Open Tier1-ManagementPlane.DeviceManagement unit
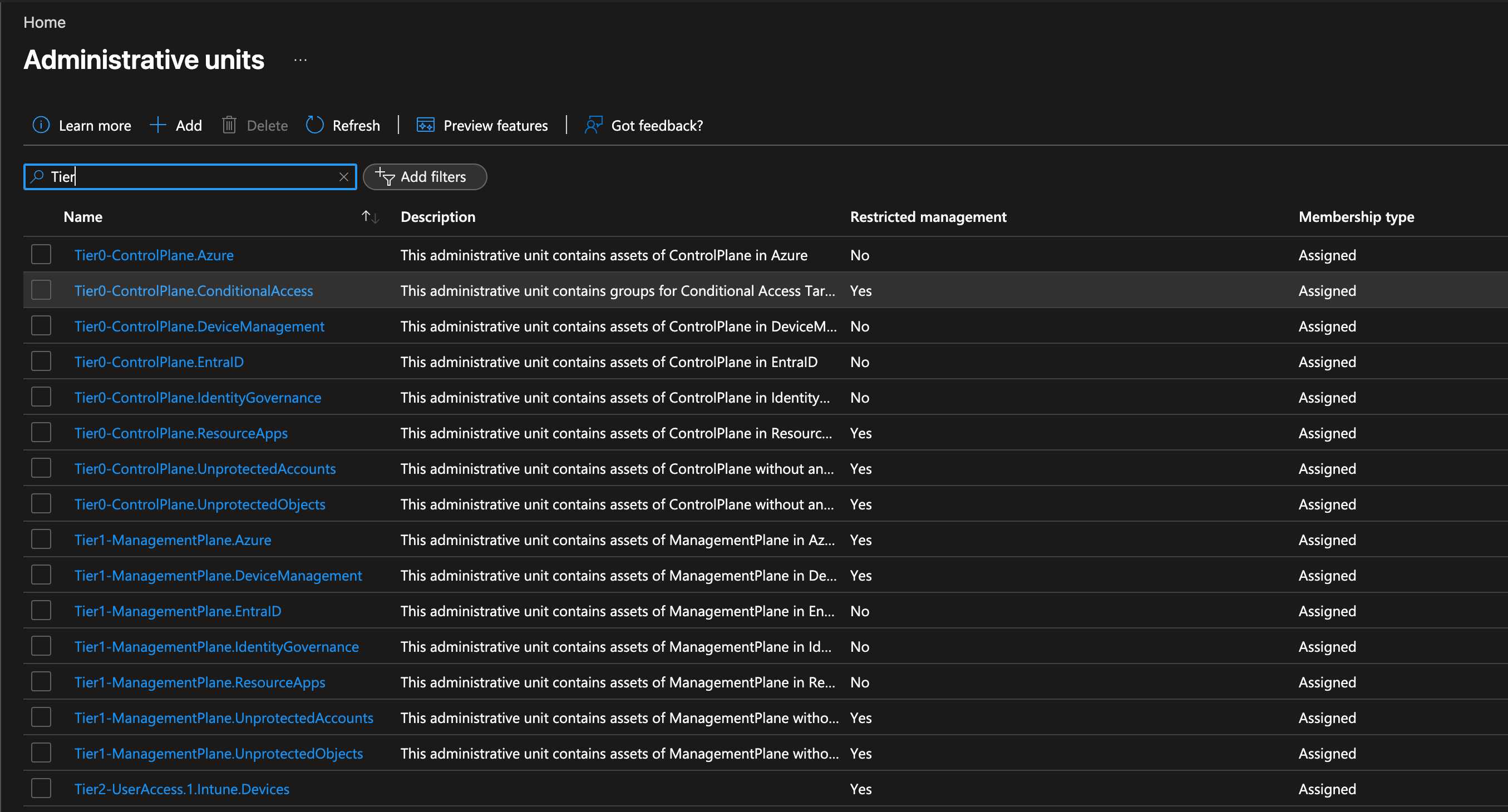The height and width of the screenshot is (812, 1508). tap(218, 576)
